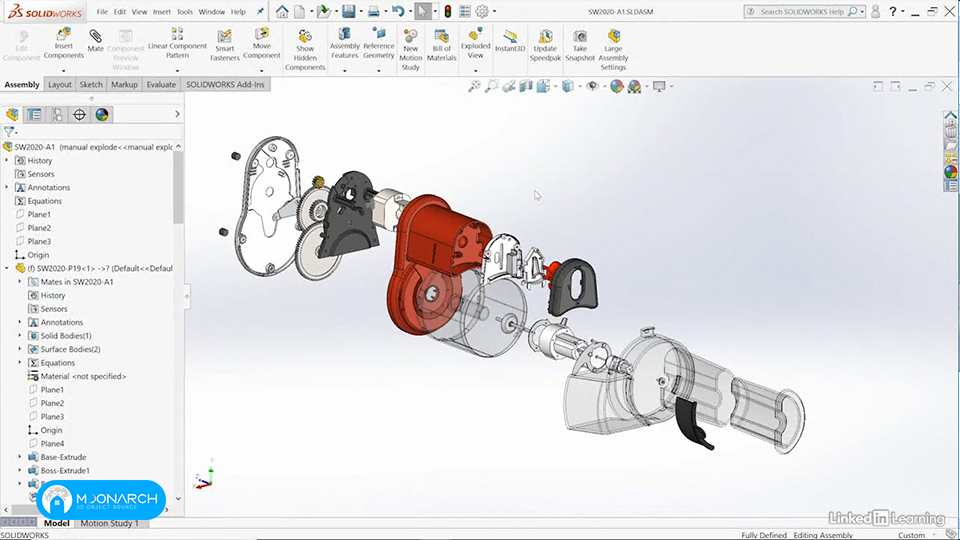Click Show Hidden Components
Viewport: 960px width, 540px height.
pos(305,49)
